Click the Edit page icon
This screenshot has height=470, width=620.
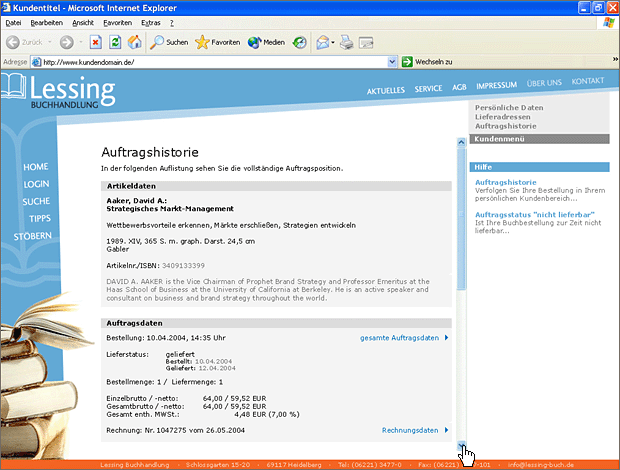[x=366, y=42]
